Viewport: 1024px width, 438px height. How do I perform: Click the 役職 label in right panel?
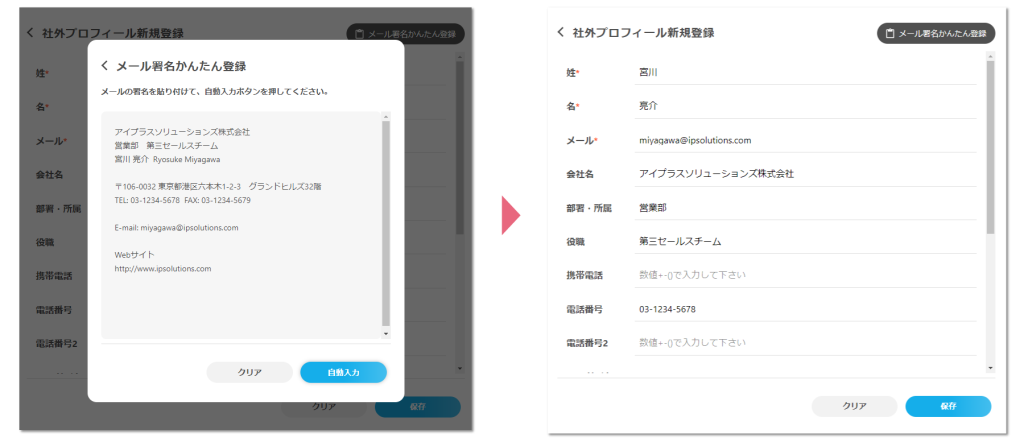tap(575, 242)
